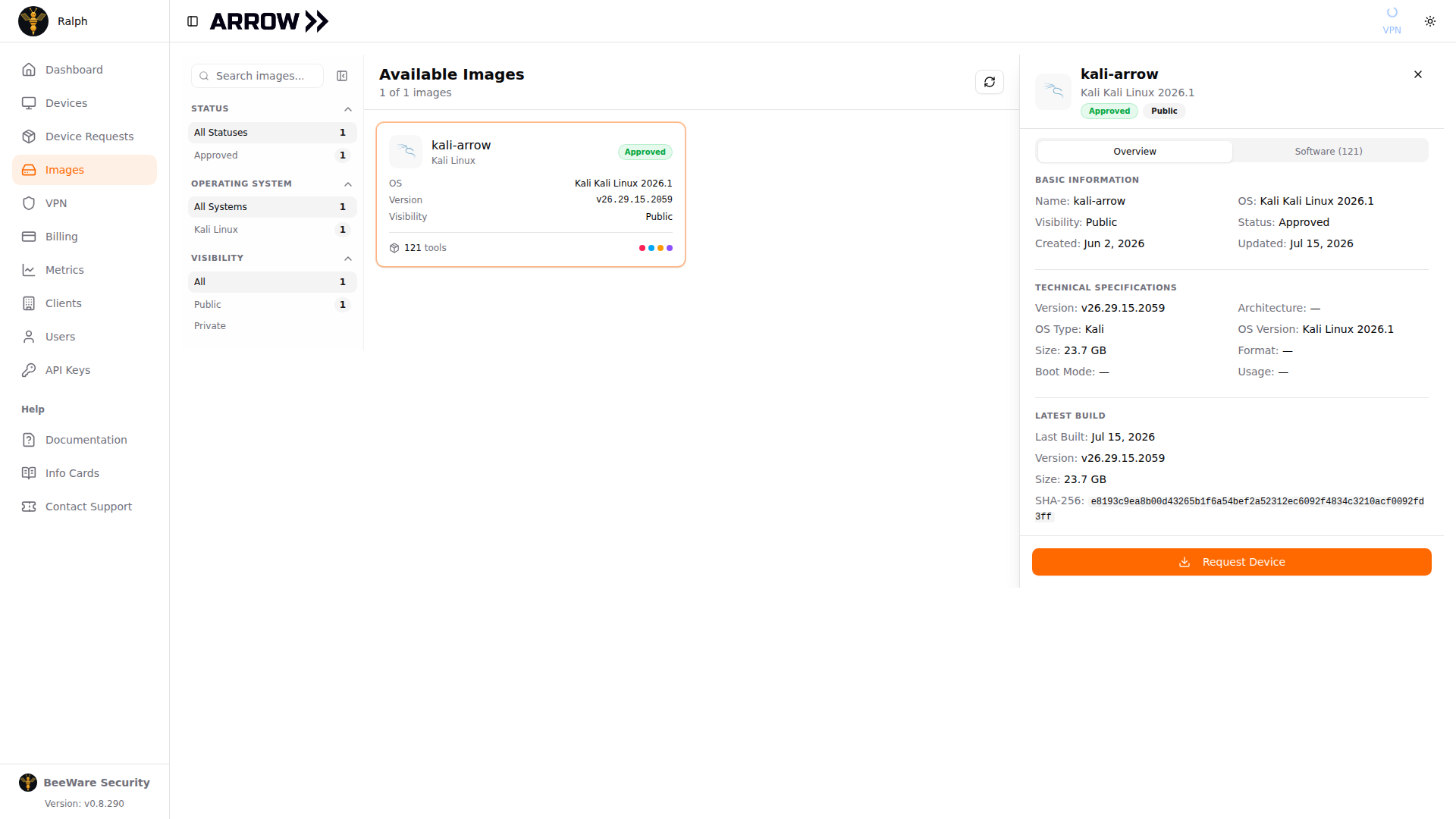The width and height of the screenshot is (1456, 819).
Task: Click Version: v0.8.290 footer text
Action: tap(84, 804)
